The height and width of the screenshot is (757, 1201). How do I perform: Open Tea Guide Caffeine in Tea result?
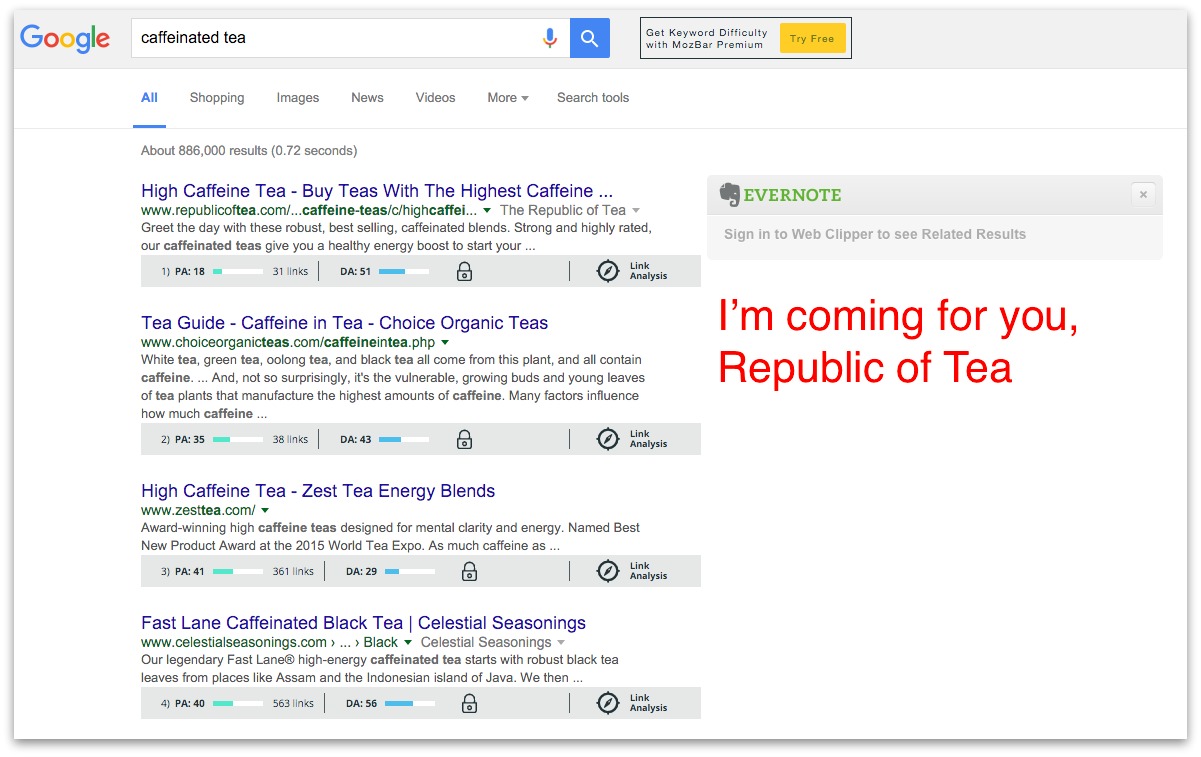point(345,323)
